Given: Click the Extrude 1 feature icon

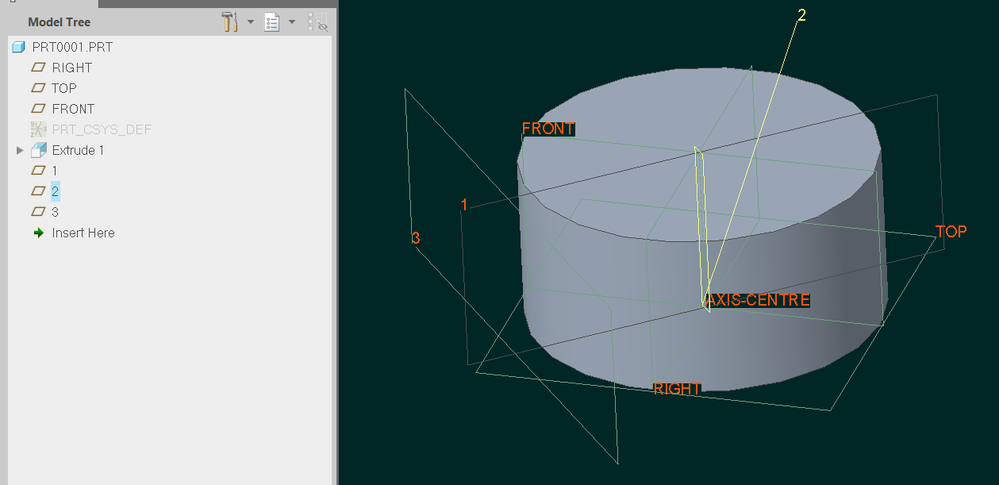Looking at the screenshot, I should [39, 150].
